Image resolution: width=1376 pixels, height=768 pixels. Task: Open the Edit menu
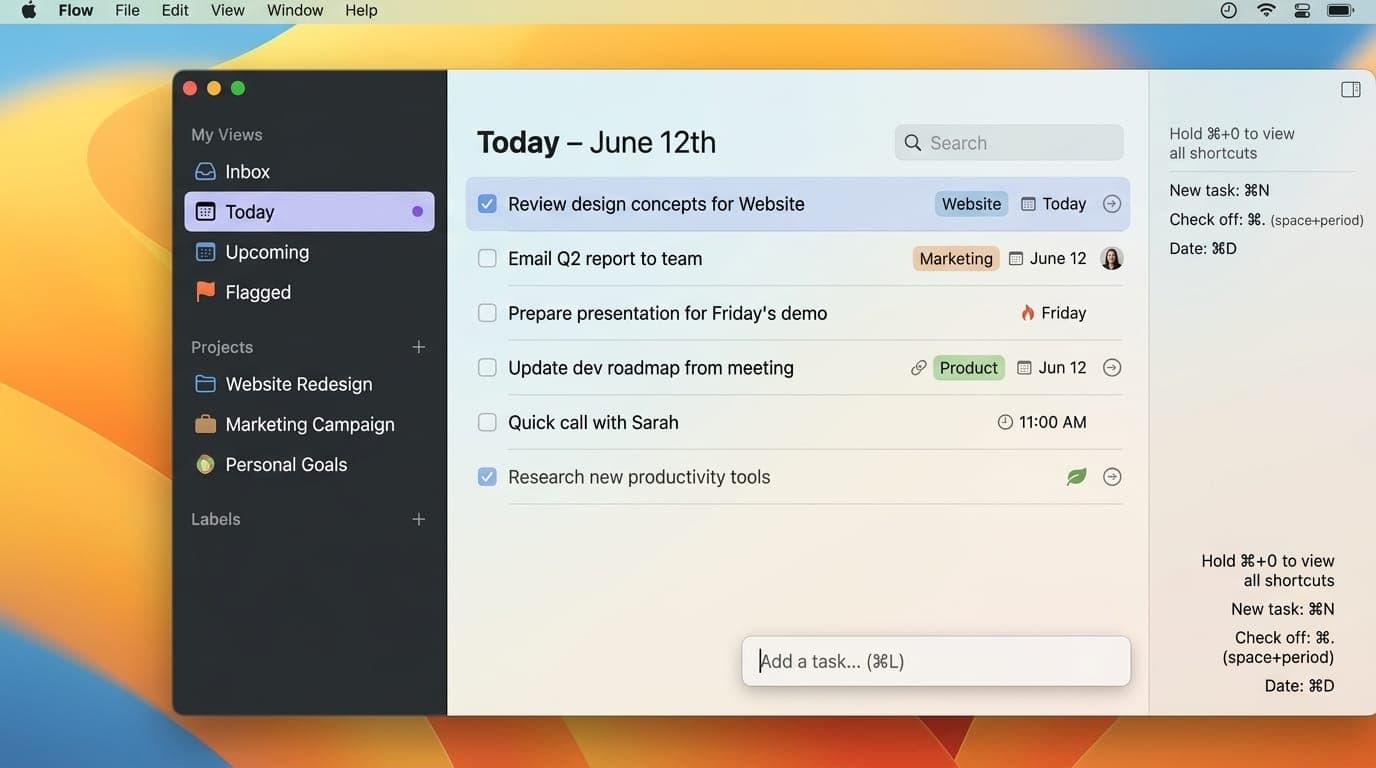[x=175, y=10]
